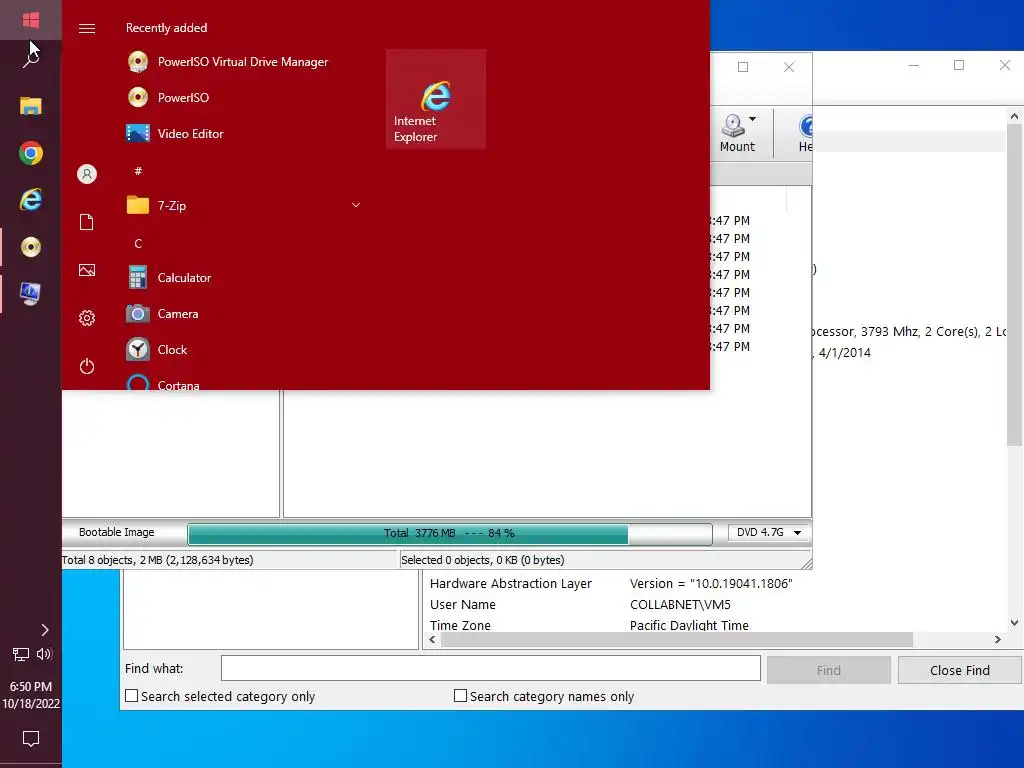The height and width of the screenshot is (768, 1024).
Task: Click the volume speaker icon
Action: [x=44, y=654]
